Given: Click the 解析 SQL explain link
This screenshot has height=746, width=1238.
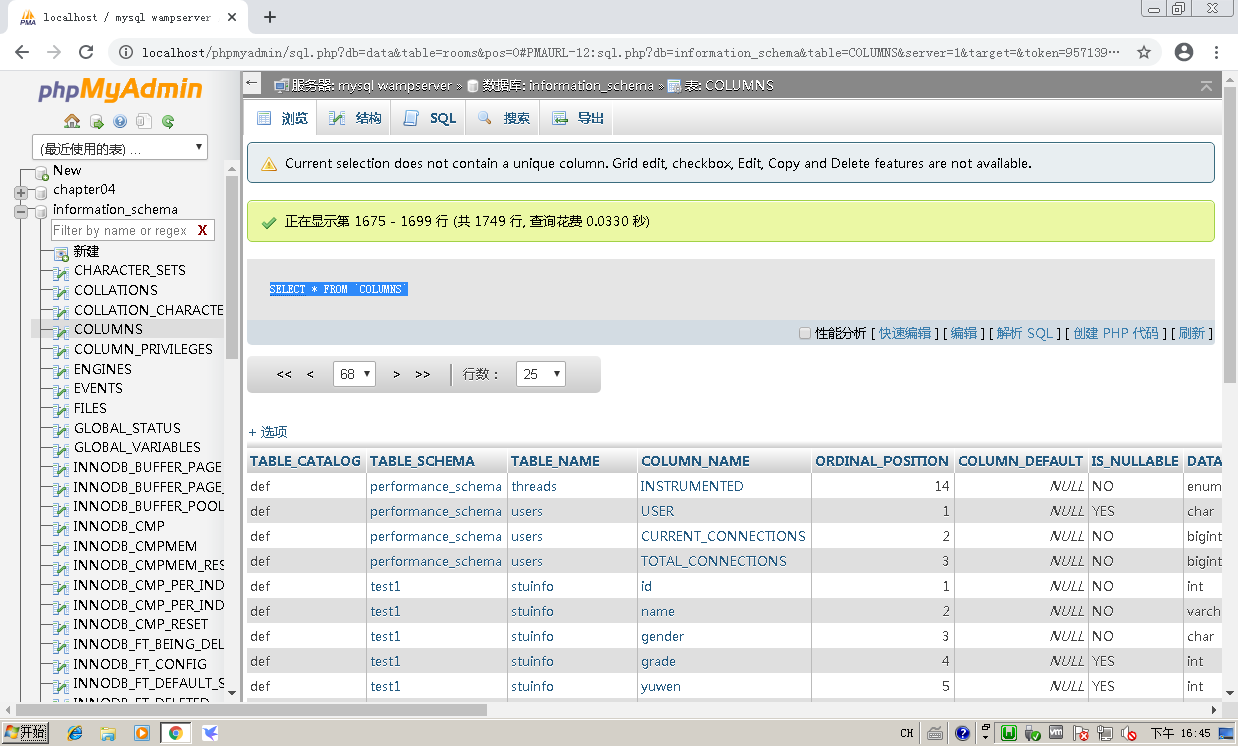Looking at the screenshot, I should (1026, 333).
